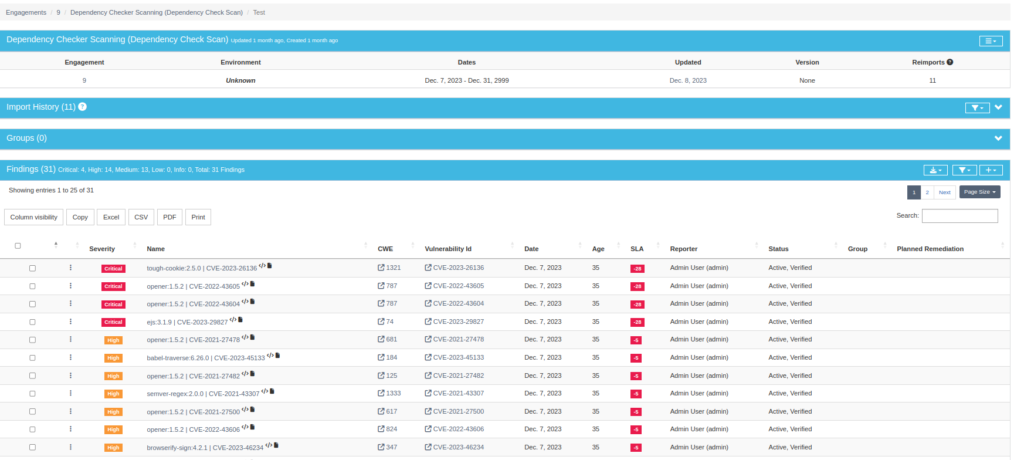Sort findings by Name column
The height and width of the screenshot is (460, 1024).
(x=155, y=249)
